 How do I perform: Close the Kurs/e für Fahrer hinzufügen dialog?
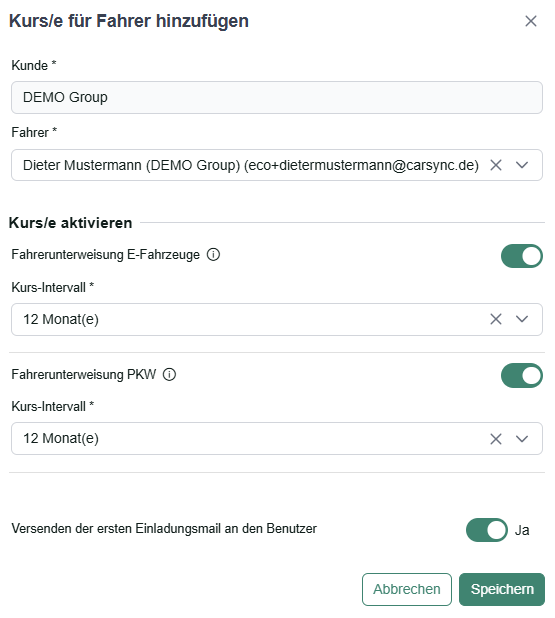531,21
